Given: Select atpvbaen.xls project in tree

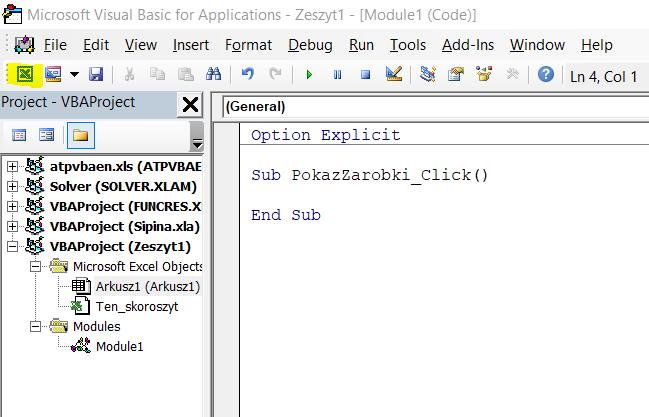Looking at the screenshot, I should 125,166.
